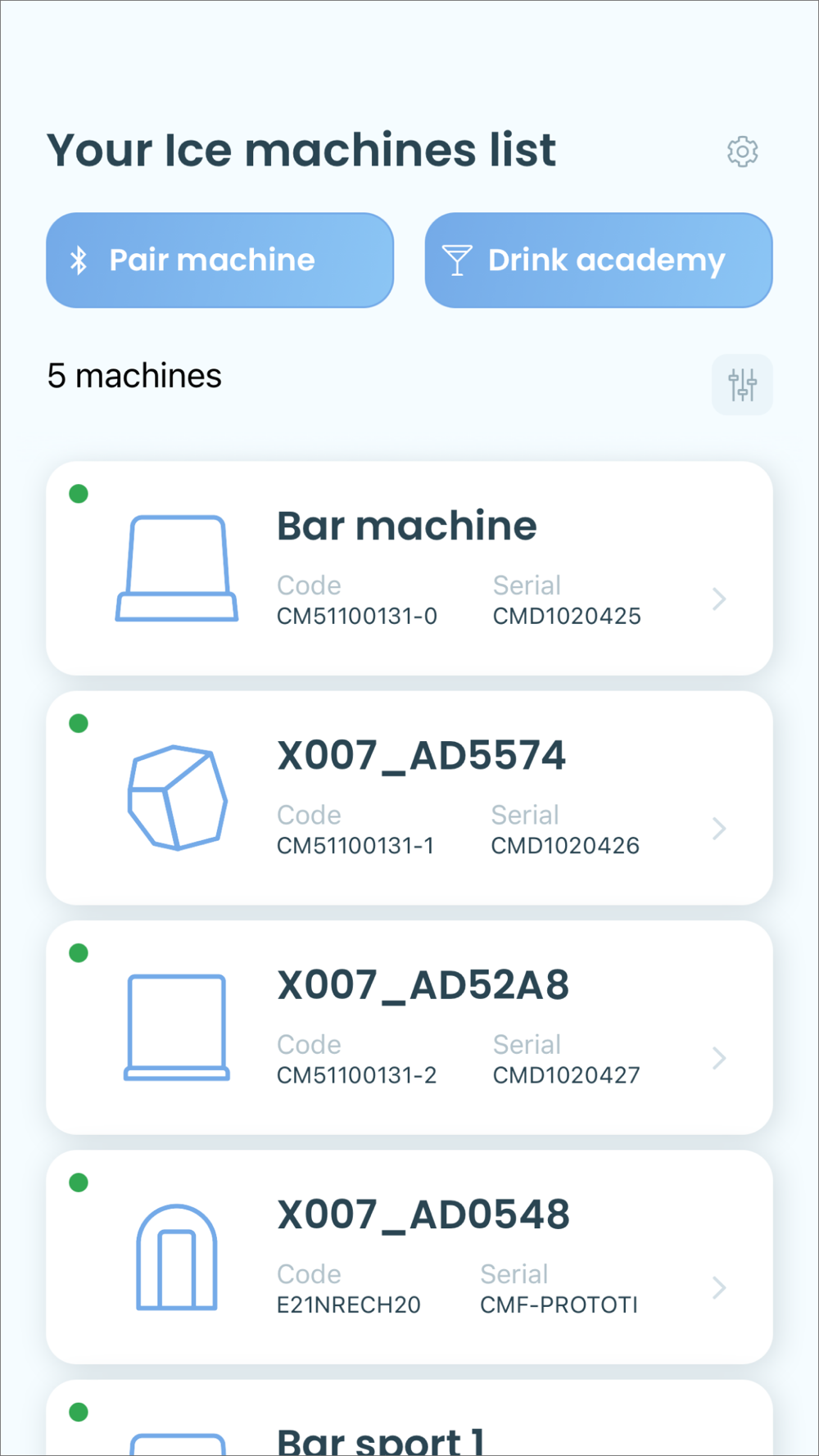Select the X007_AD52A8 machine title
The width and height of the screenshot is (819, 1456).
pos(423,985)
